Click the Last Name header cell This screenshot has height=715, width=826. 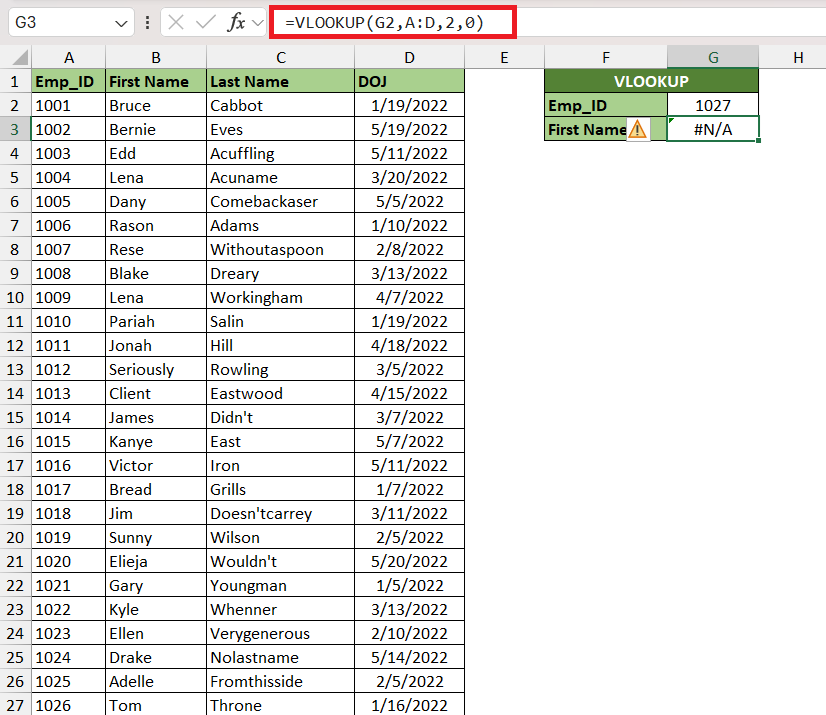pos(281,82)
